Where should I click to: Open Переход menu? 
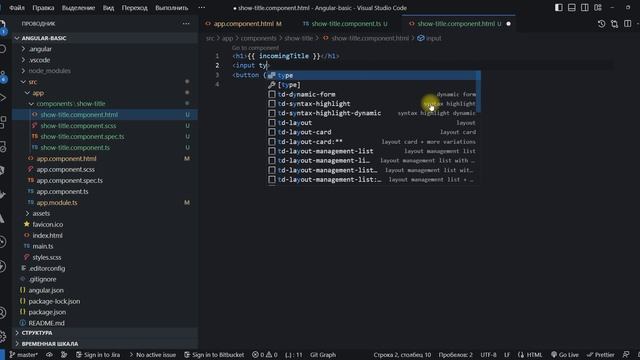tap(134, 8)
